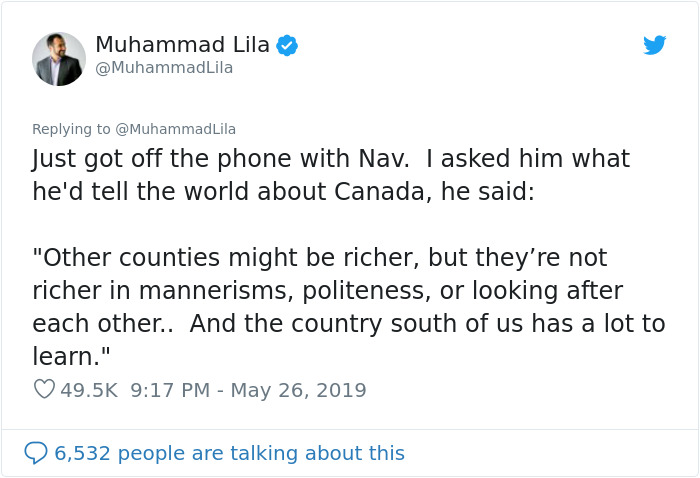This screenshot has width=700, height=478.
Task: Click the speech bubble conversation icon
Action: (x=36, y=453)
